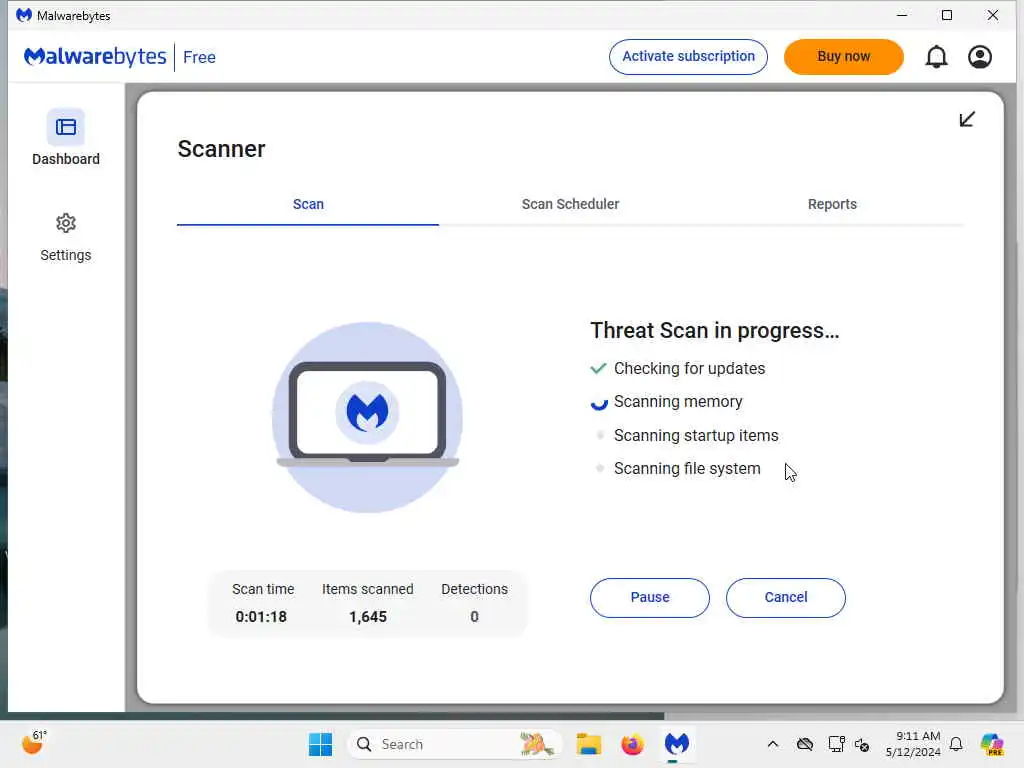
Task: Click the Copilot preview icon in the taskbar
Action: point(991,744)
